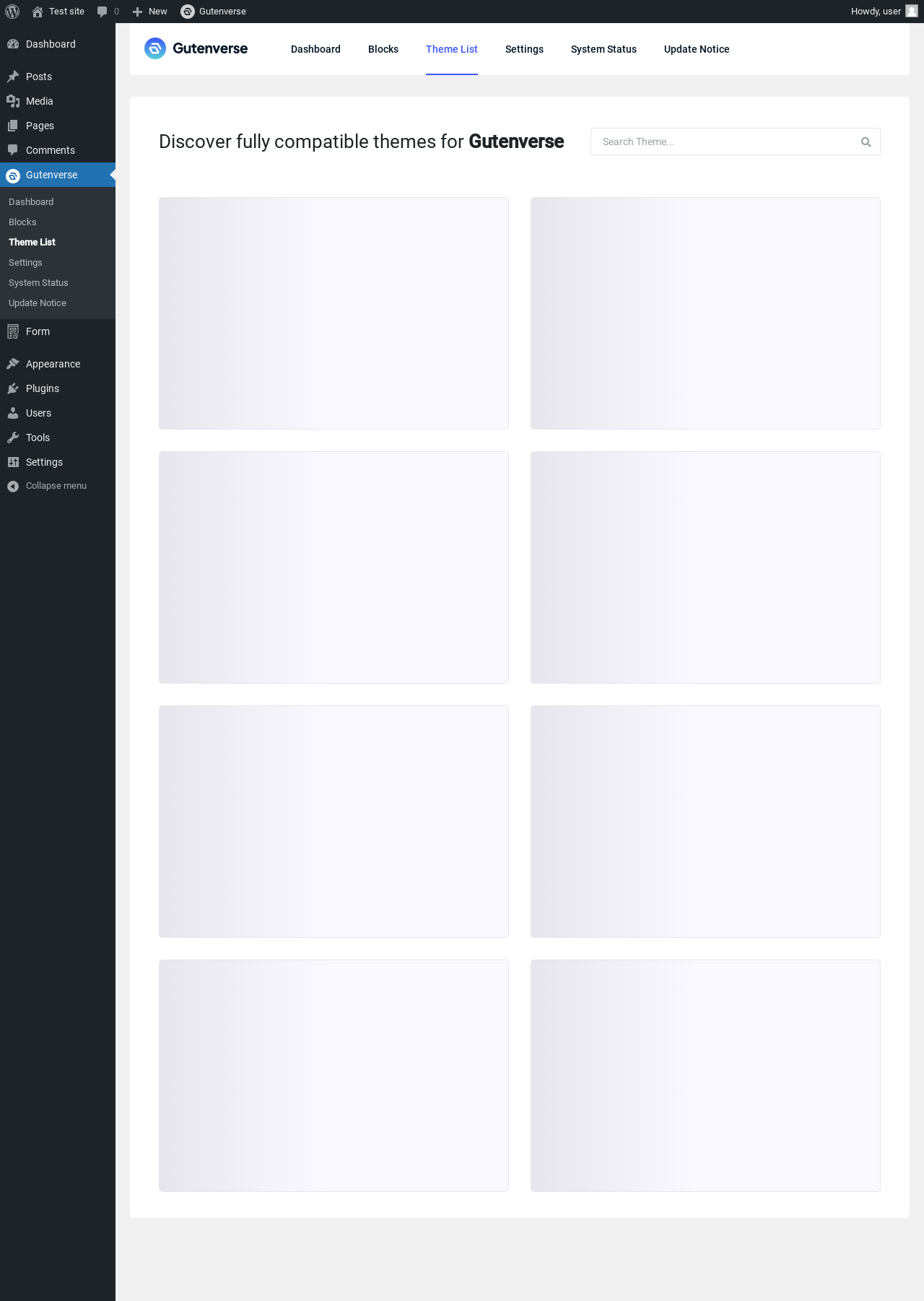Open Gutenverse submenu Dashboard

(x=31, y=202)
